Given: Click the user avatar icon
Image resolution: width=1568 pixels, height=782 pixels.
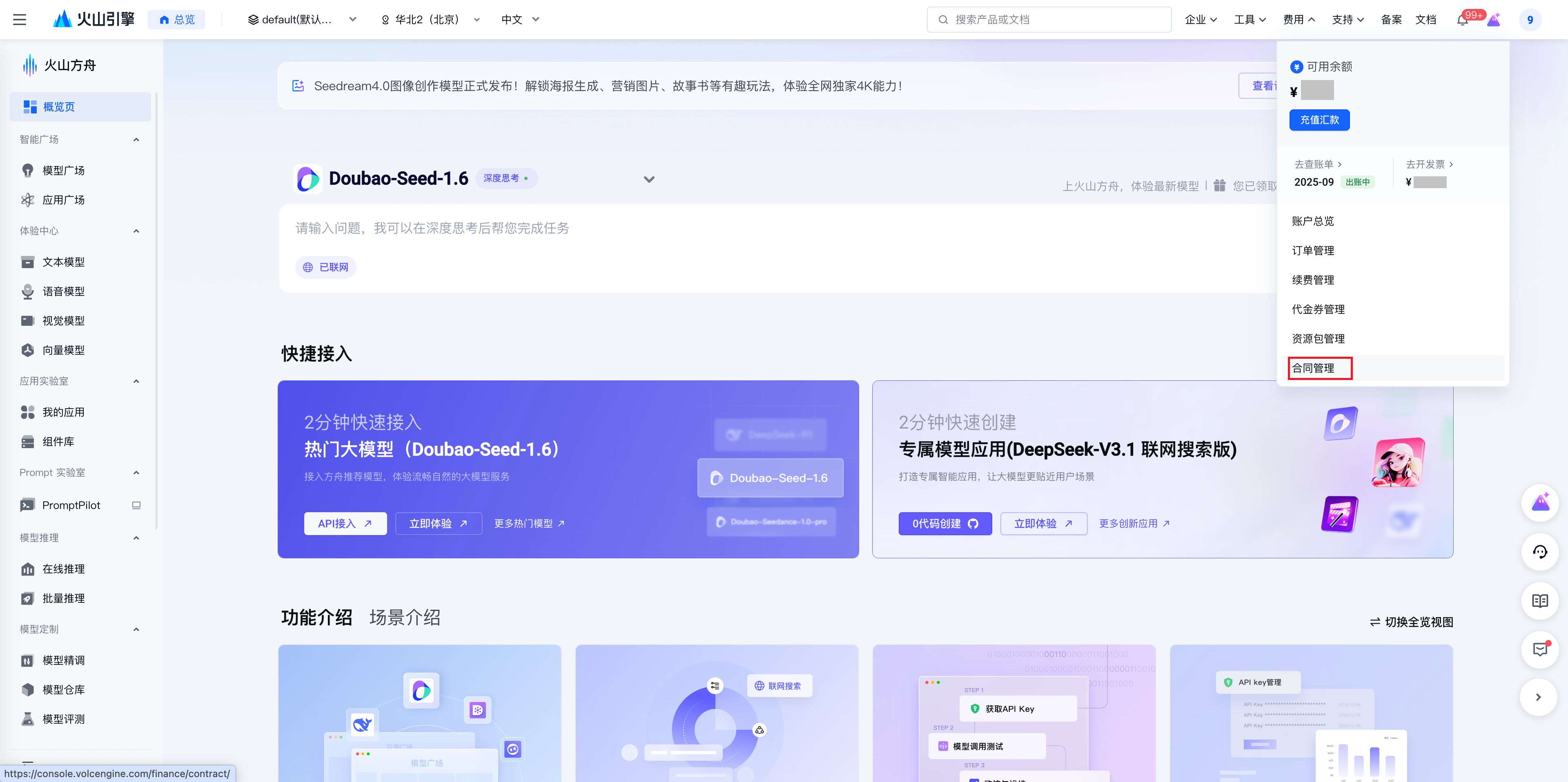Looking at the screenshot, I should tap(1530, 20).
